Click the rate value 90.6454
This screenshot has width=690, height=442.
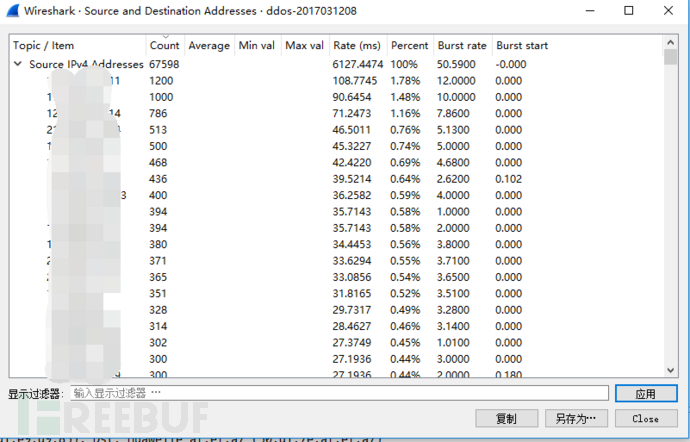coord(352,97)
